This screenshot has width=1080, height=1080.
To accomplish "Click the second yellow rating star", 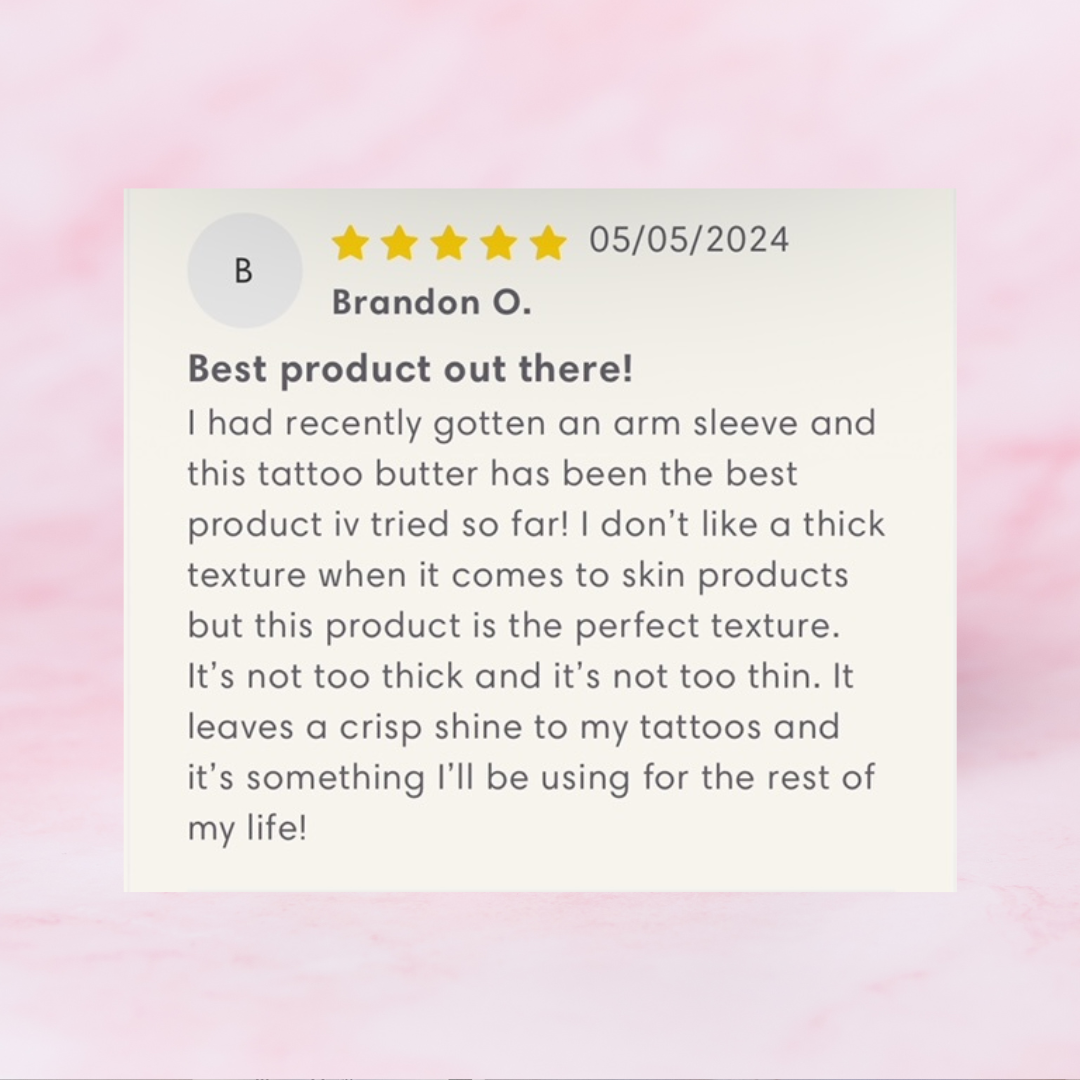I will coord(399,243).
